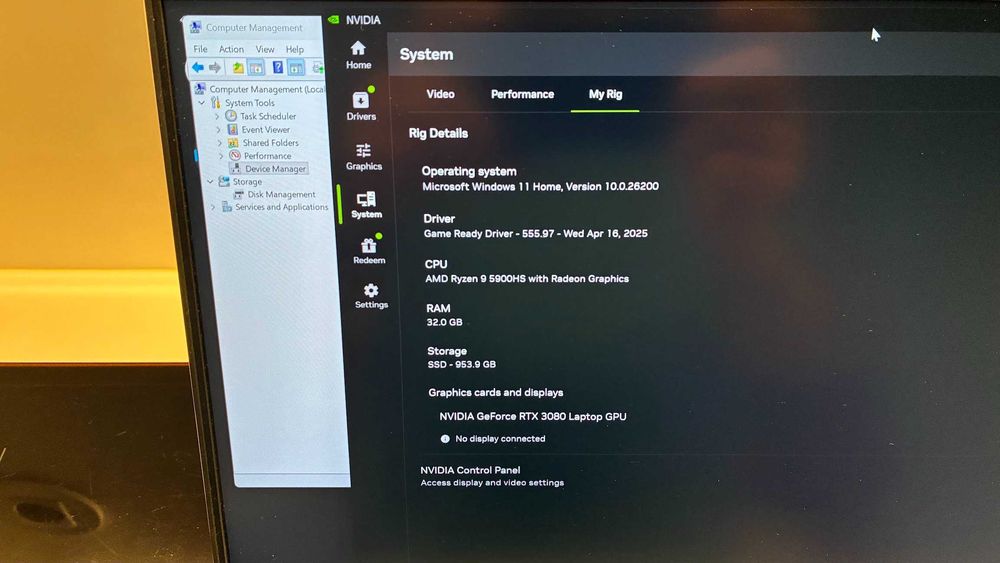Viewport: 1000px width, 563px height.
Task: Select Computer Management (Local) root node
Action: pyautogui.click(x=267, y=89)
